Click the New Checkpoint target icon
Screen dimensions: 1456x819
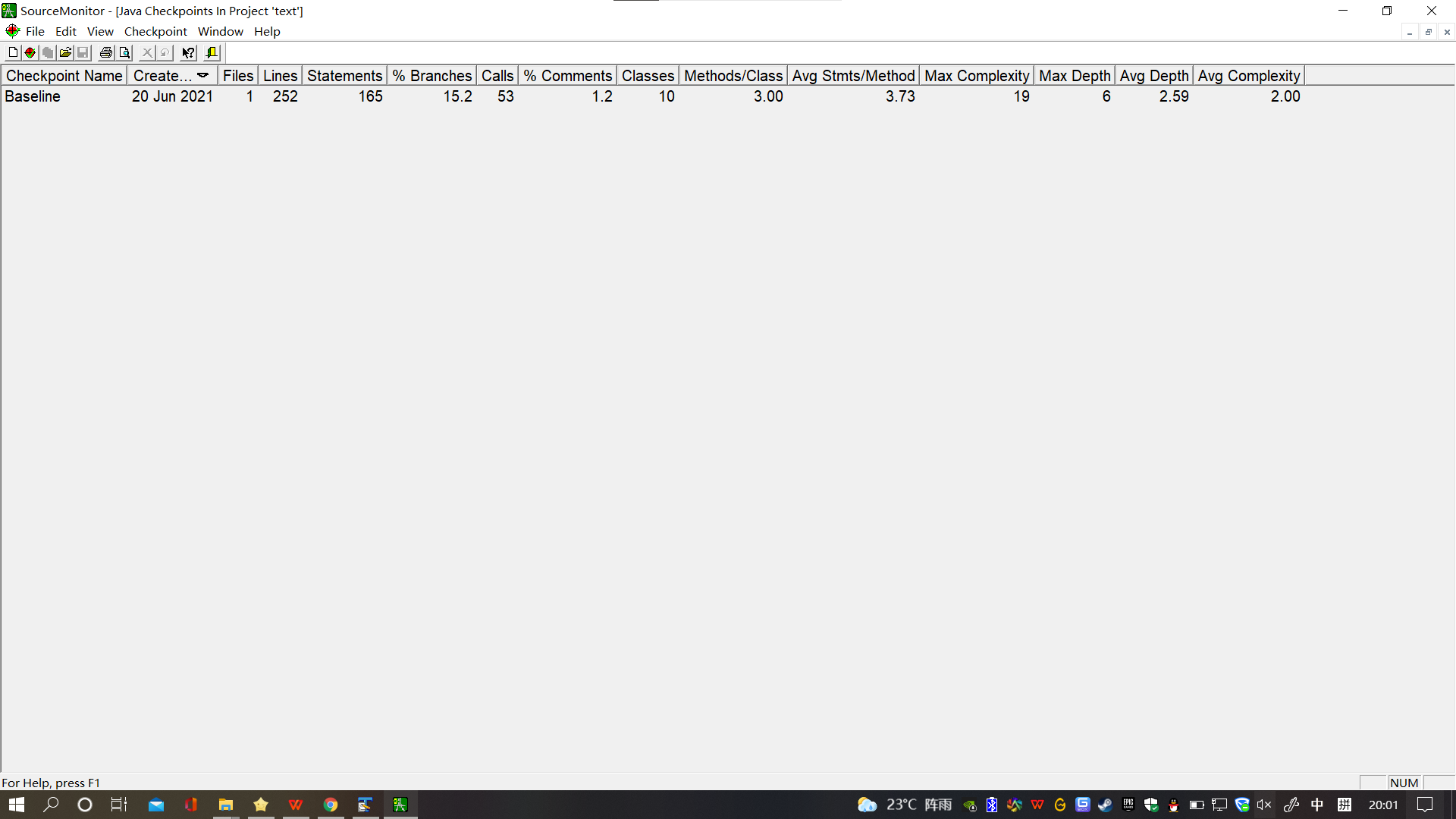30,52
